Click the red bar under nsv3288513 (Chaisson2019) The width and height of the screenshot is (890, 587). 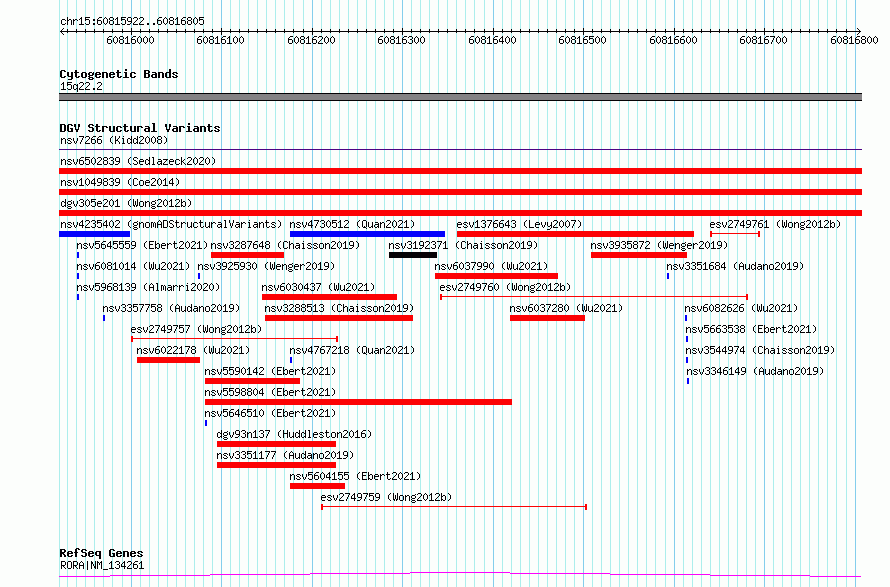point(339,318)
